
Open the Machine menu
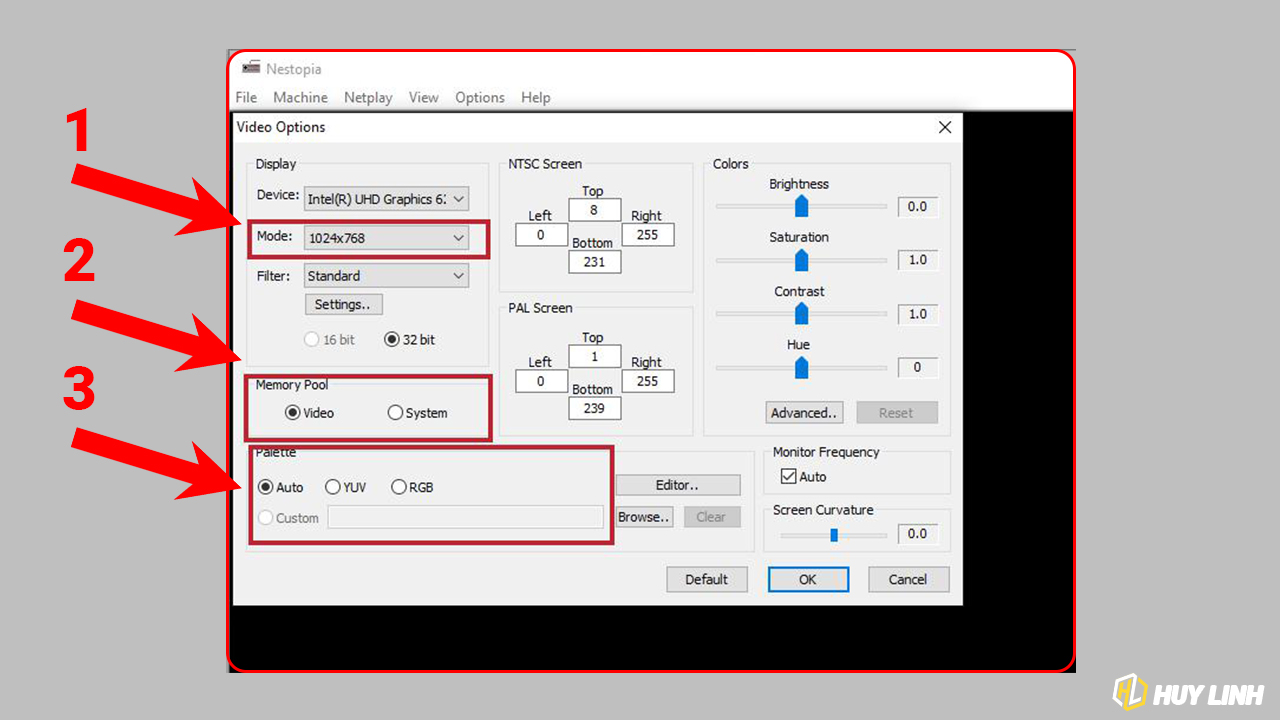pos(300,97)
